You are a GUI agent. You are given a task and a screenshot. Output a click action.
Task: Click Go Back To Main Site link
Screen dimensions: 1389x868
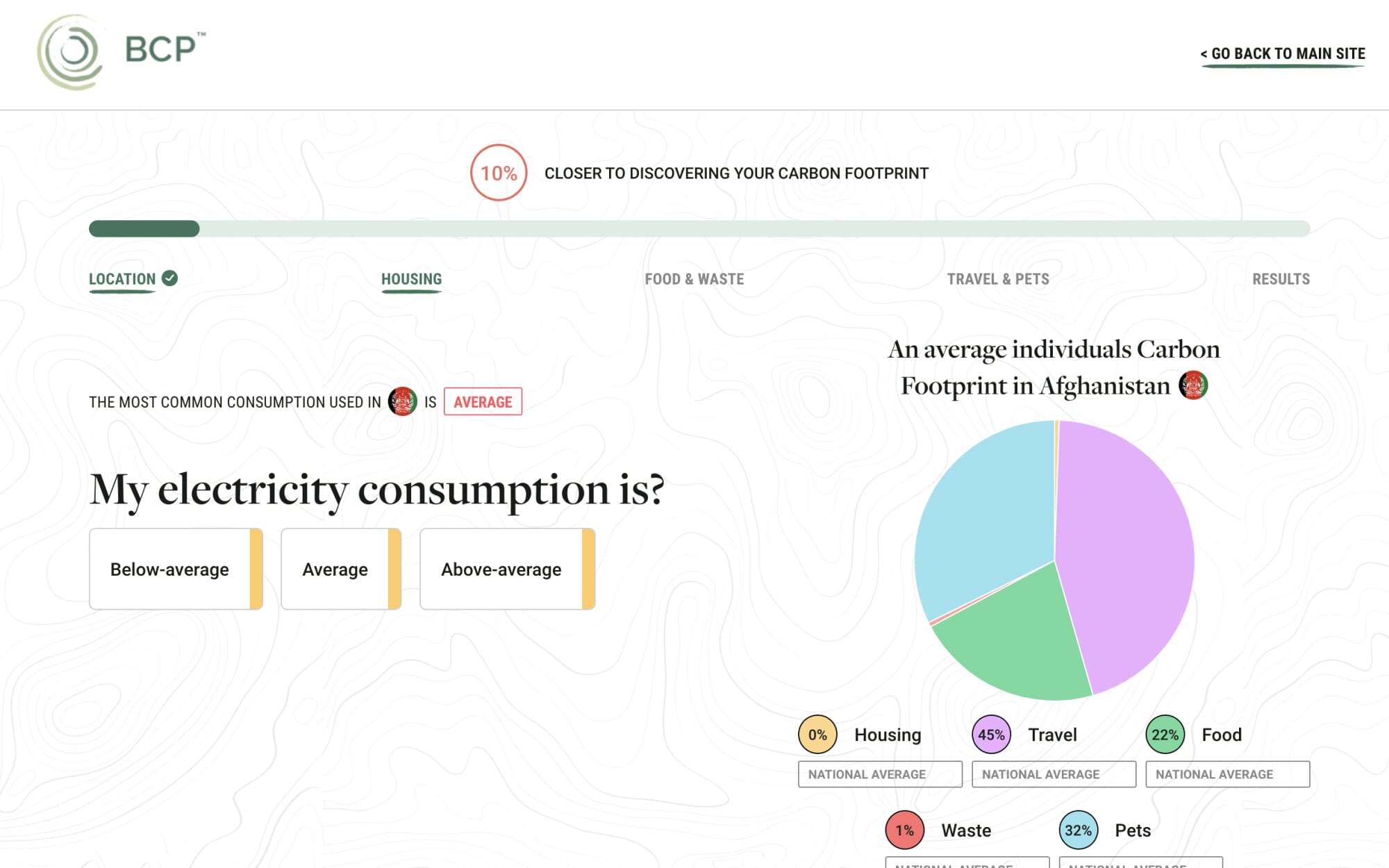point(1282,54)
